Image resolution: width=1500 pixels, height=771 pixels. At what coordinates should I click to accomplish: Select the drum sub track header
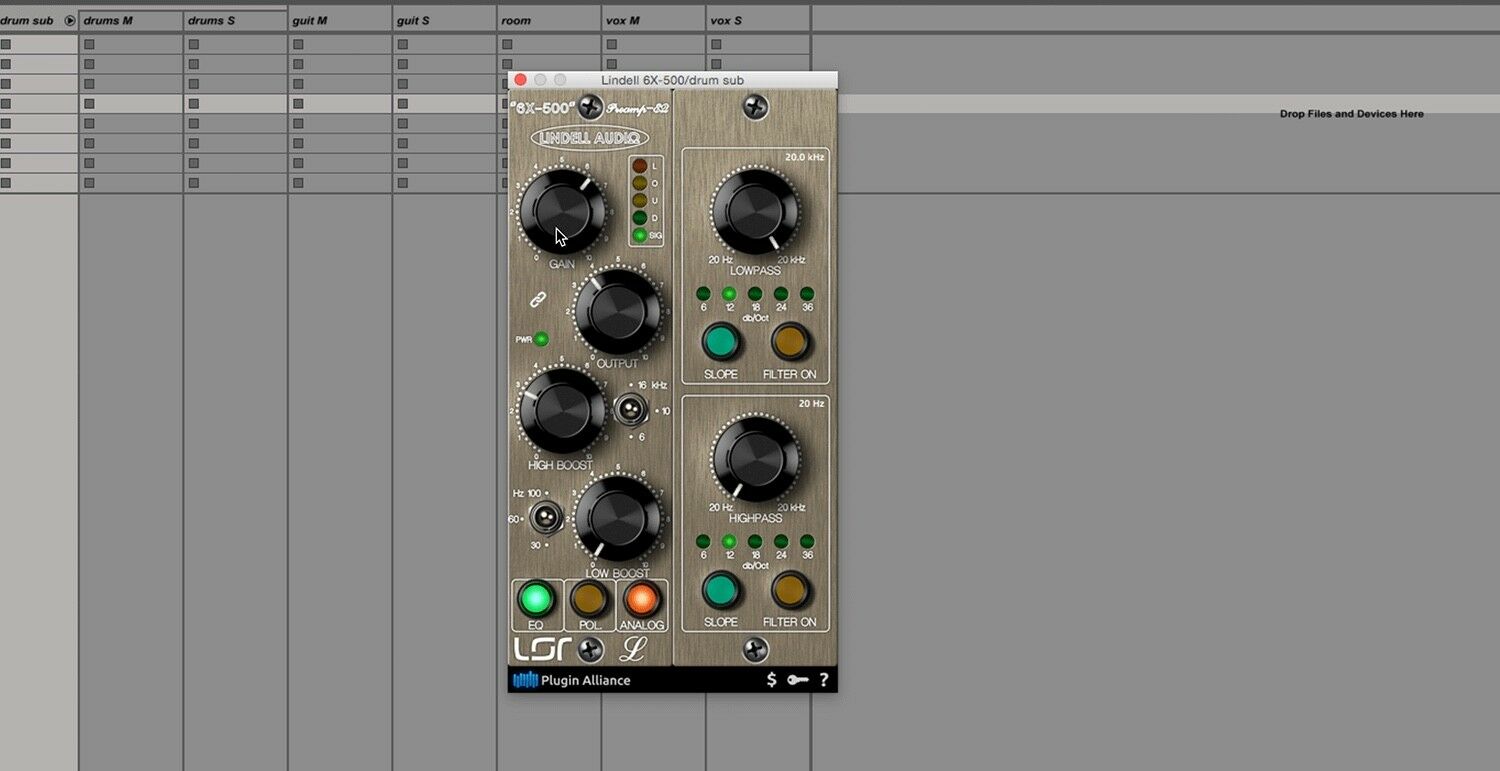(x=39, y=20)
